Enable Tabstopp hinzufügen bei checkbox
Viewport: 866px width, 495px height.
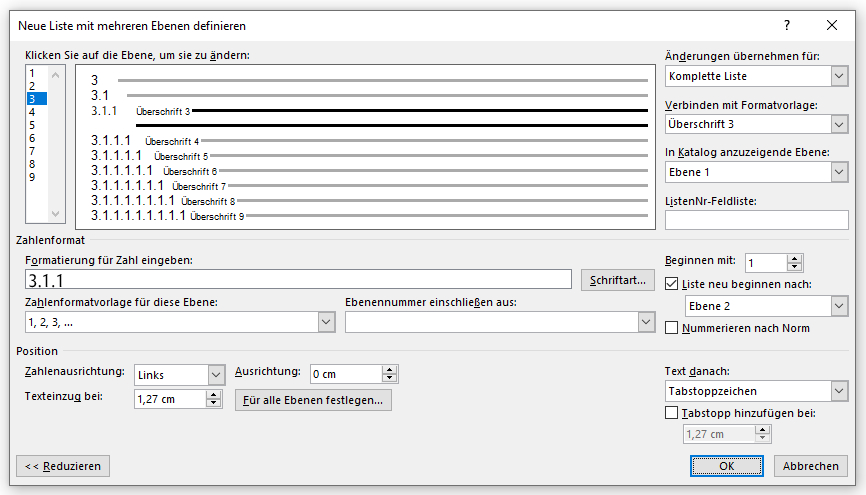click(671, 413)
